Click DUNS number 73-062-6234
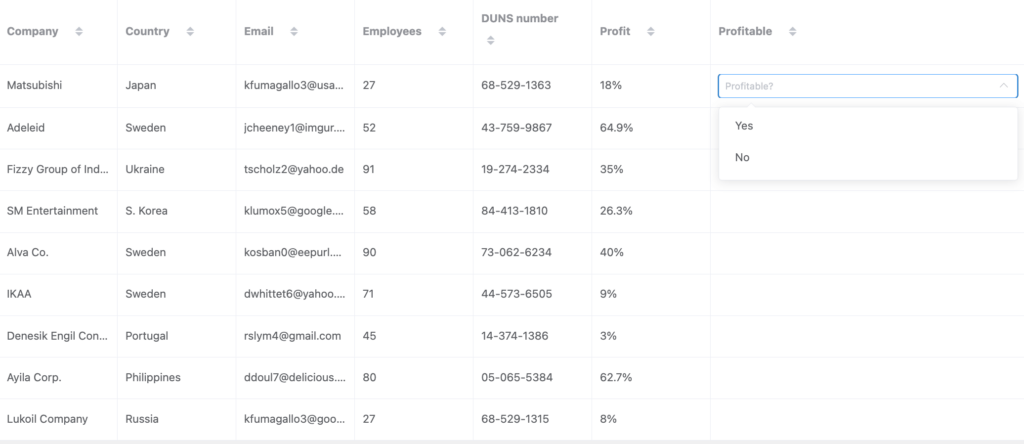The width and height of the screenshot is (1024, 444). [x=517, y=253]
